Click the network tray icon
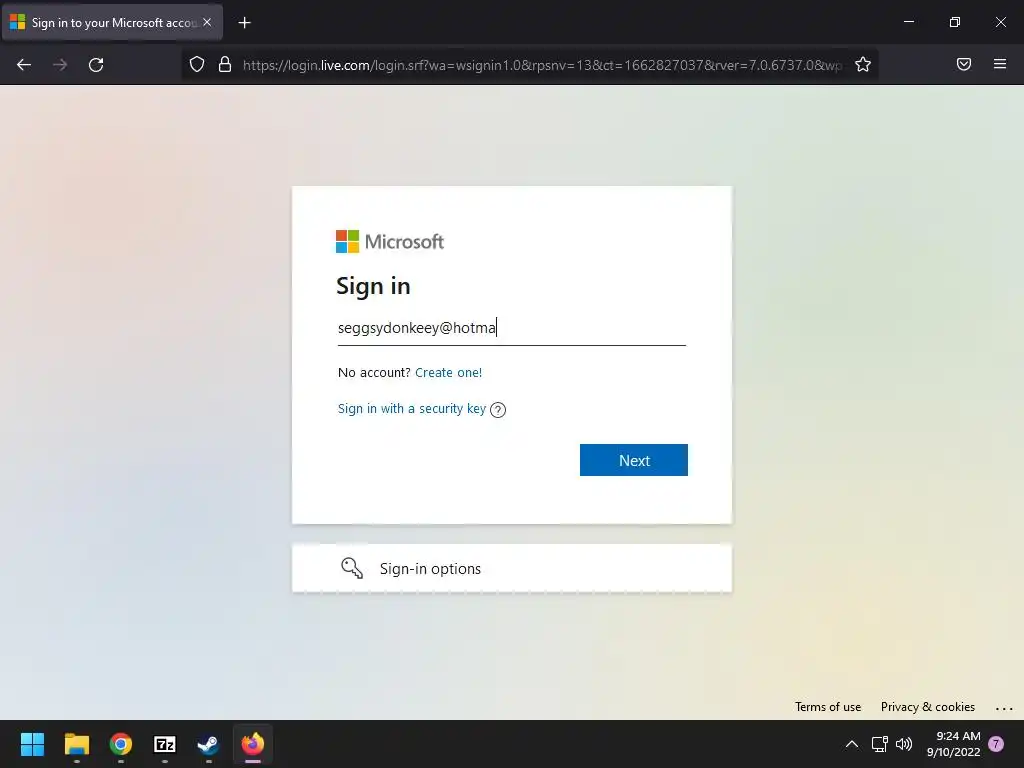 pos(879,744)
